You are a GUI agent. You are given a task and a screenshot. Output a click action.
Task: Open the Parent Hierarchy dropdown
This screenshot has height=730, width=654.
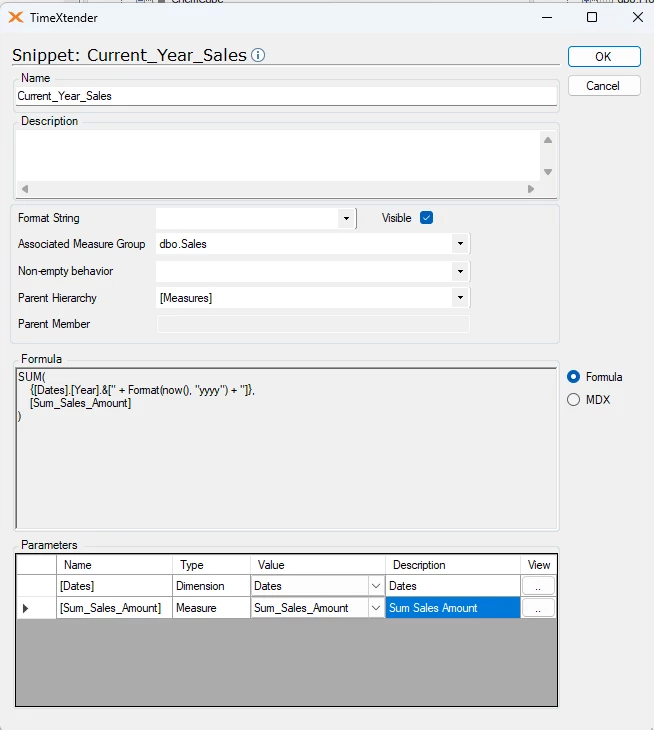(460, 297)
